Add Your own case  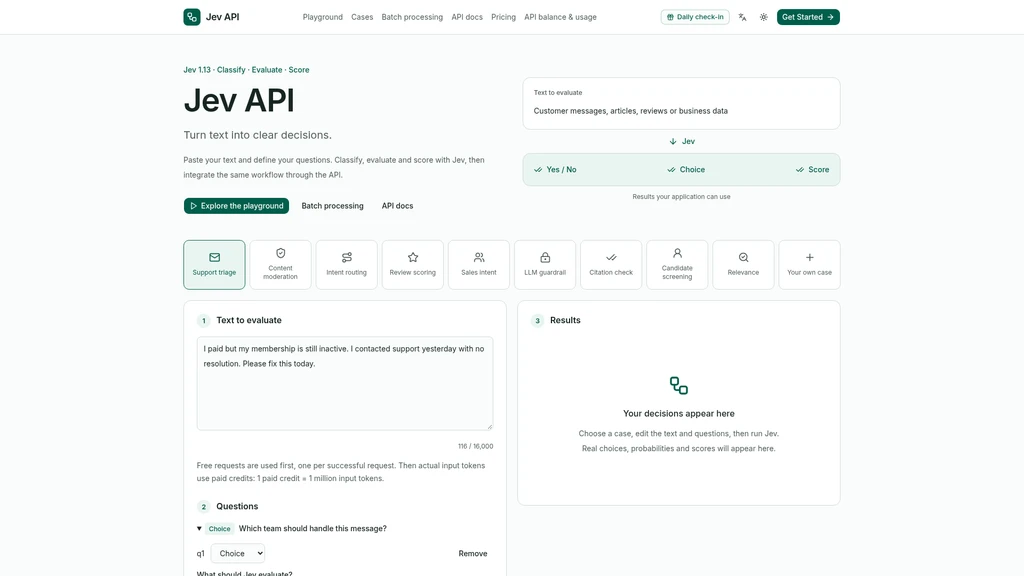point(810,264)
